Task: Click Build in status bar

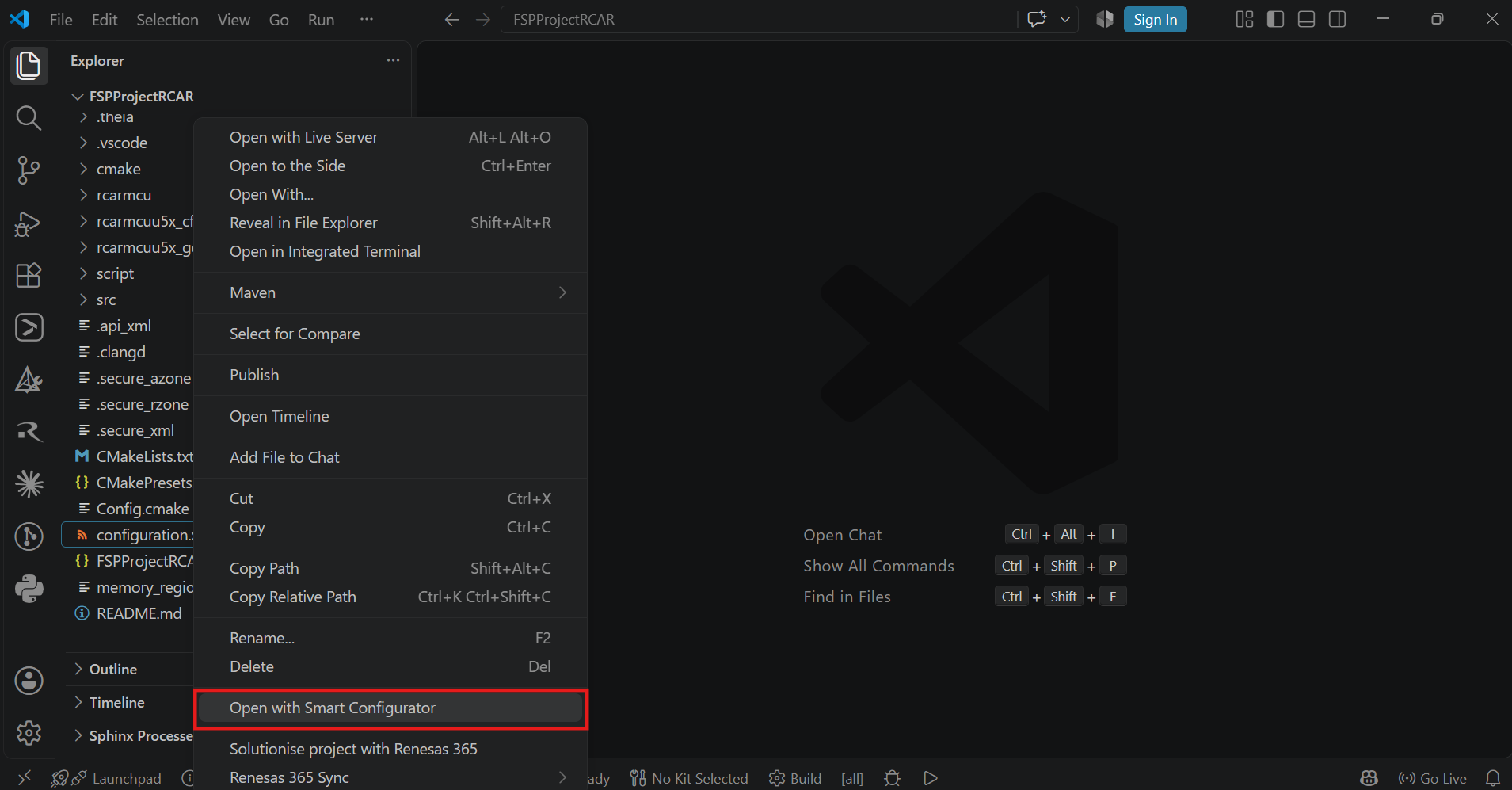Action: [x=796, y=778]
